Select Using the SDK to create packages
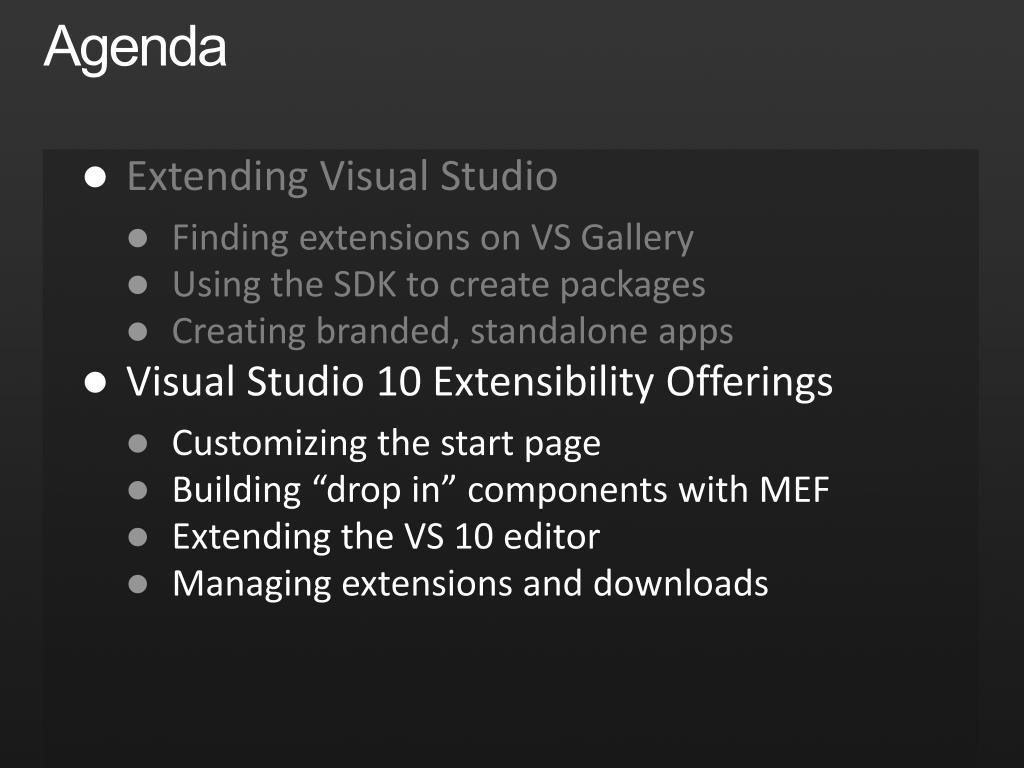Image resolution: width=1024 pixels, height=768 pixels. point(439,285)
